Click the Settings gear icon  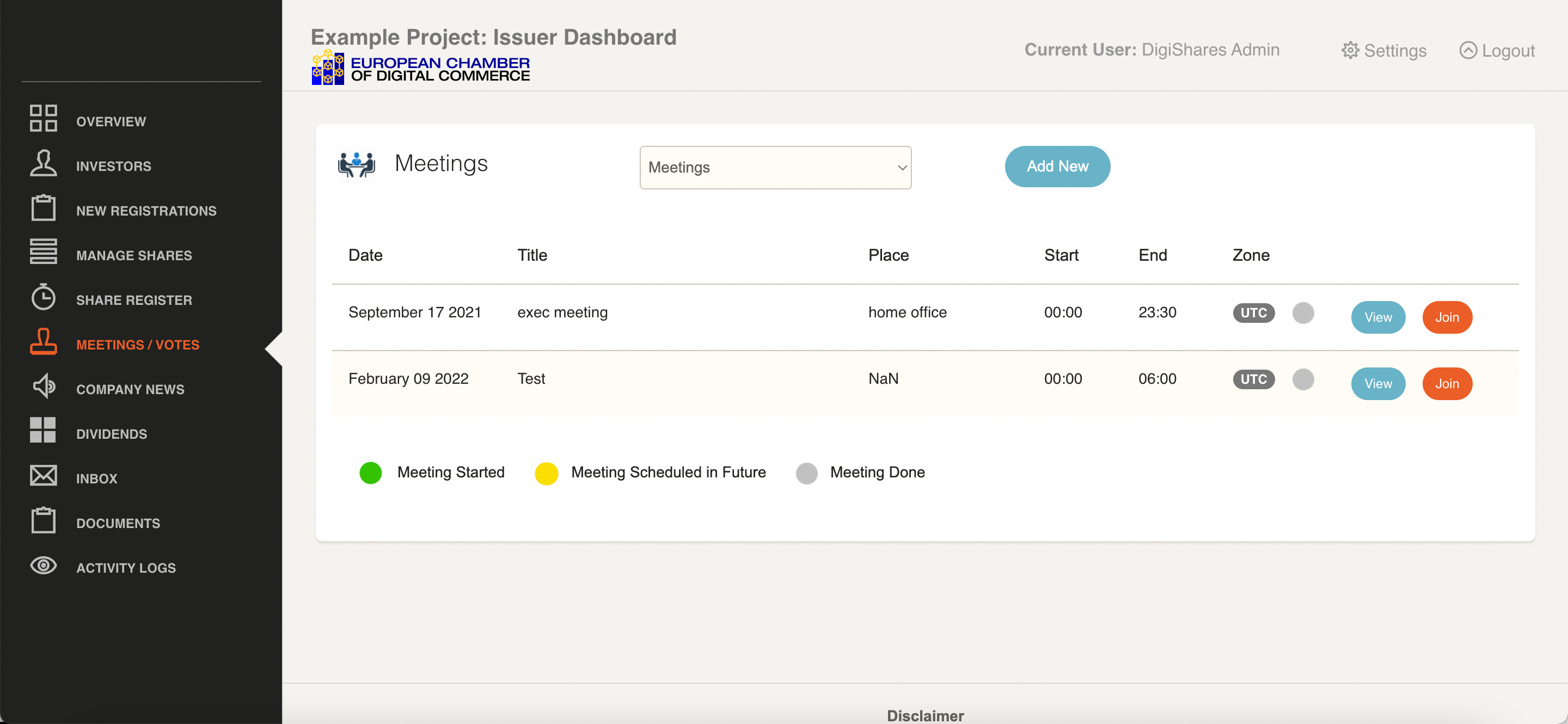(1350, 51)
